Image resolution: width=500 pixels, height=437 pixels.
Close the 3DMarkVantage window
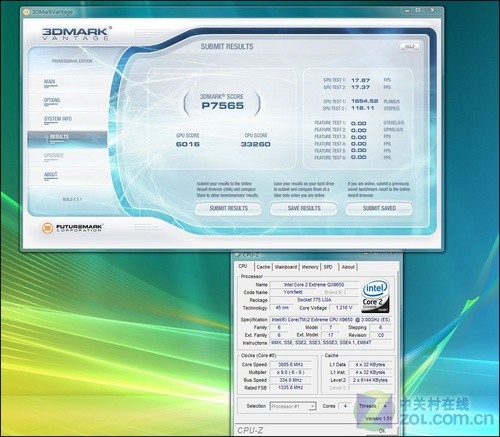click(433, 11)
